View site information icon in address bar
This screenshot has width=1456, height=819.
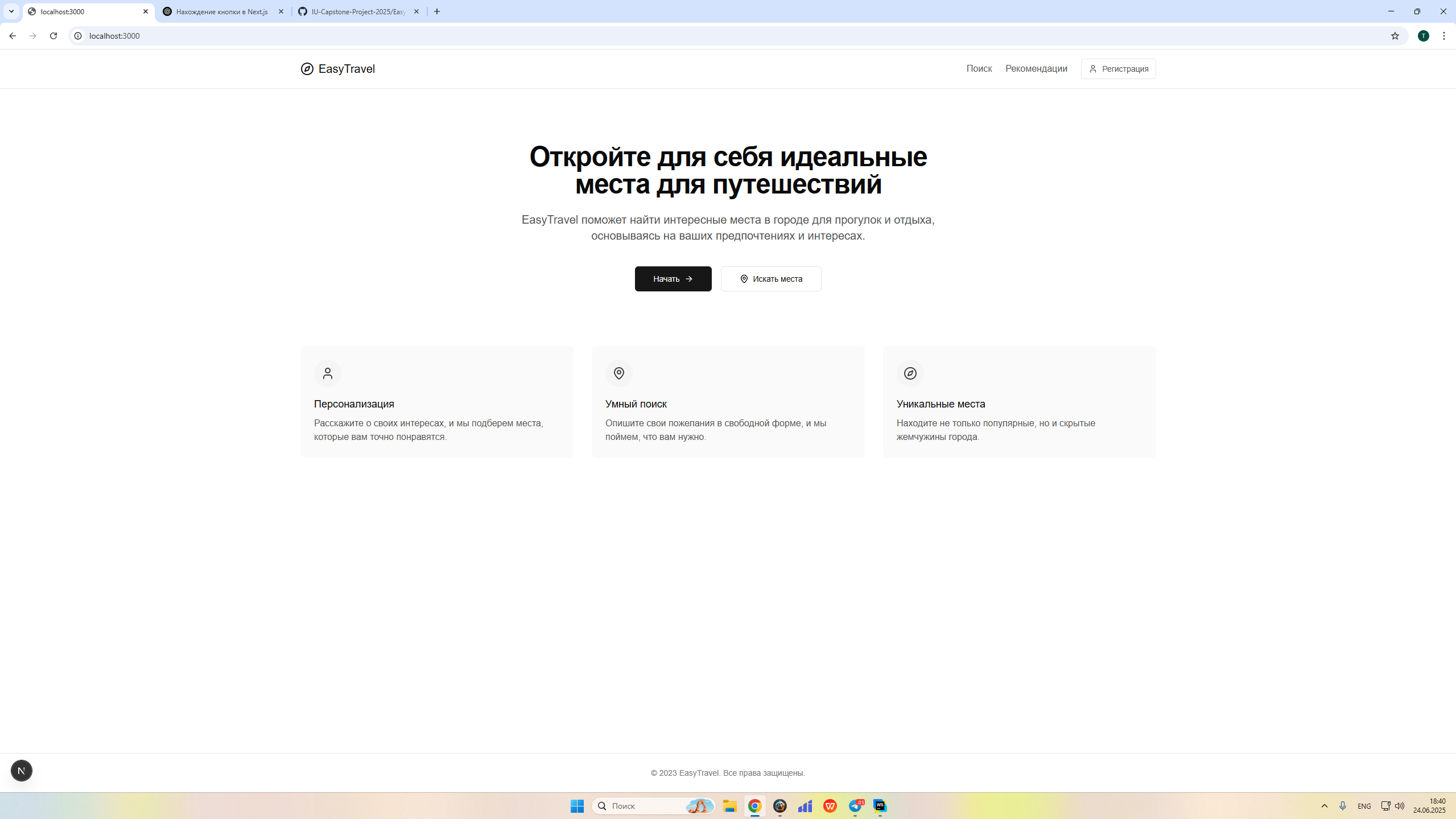coord(78,36)
